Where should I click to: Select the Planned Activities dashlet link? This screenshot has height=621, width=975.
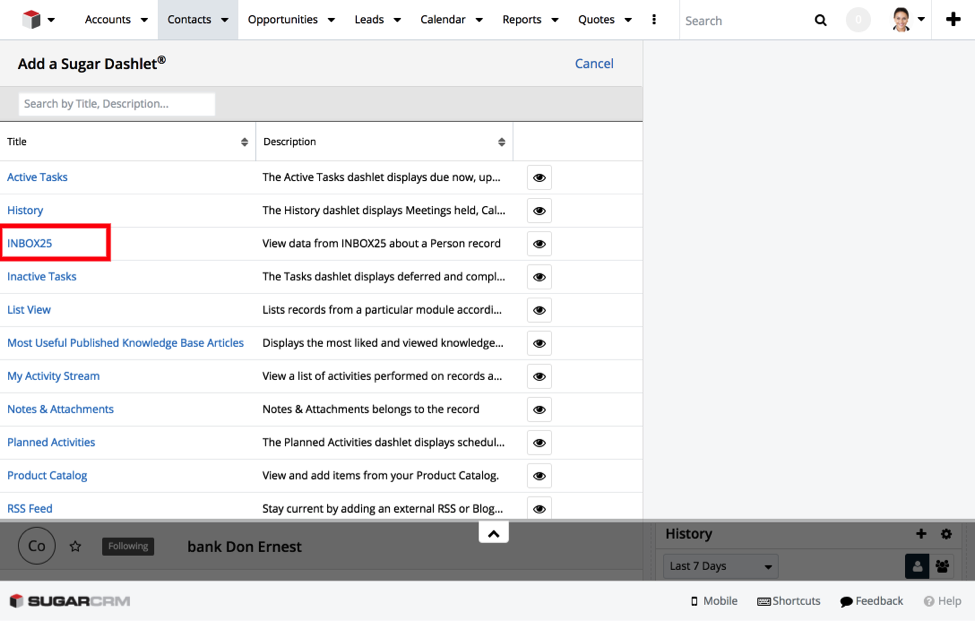pyautogui.click(x=51, y=442)
